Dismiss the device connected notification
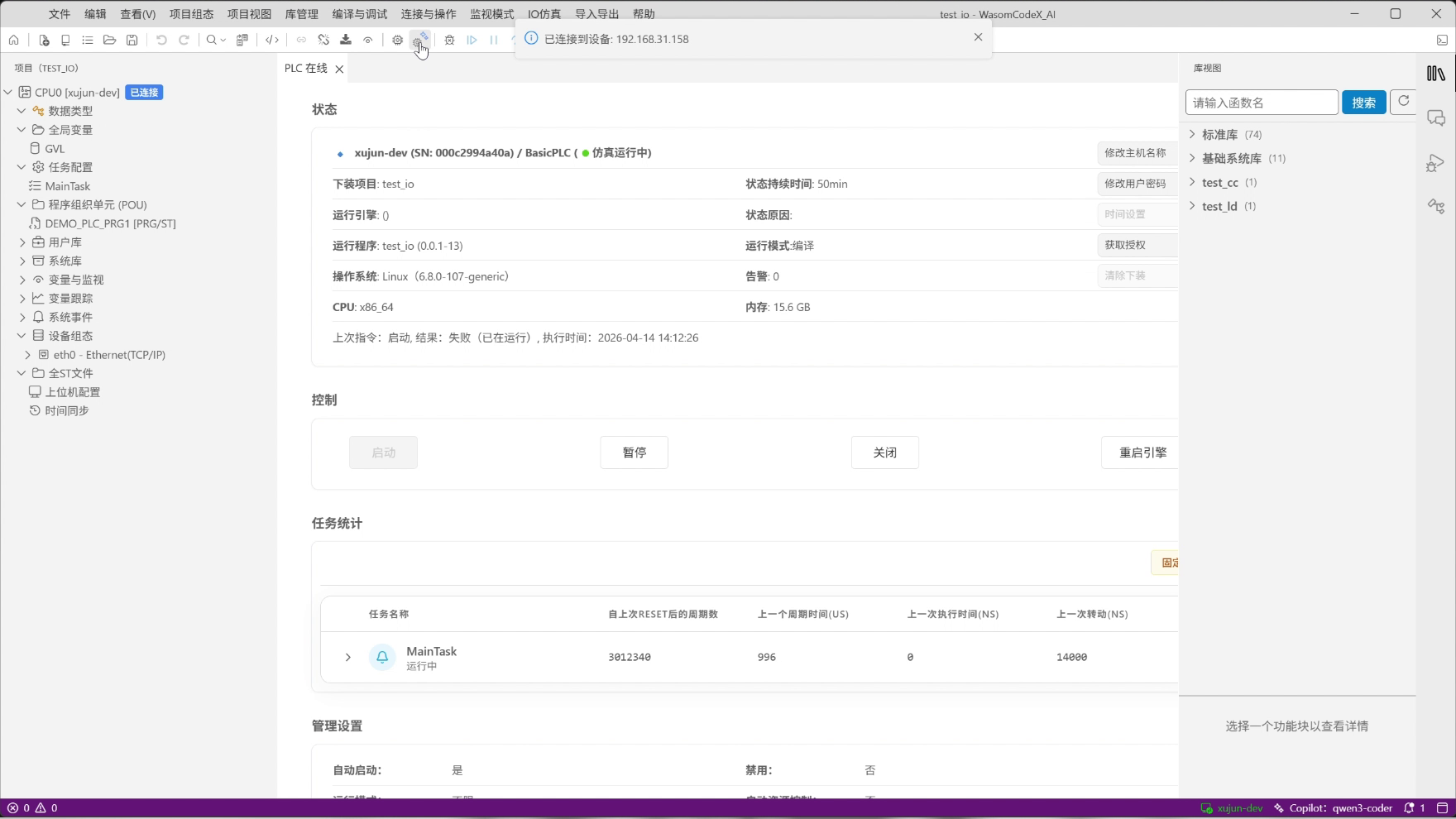 tap(978, 37)
